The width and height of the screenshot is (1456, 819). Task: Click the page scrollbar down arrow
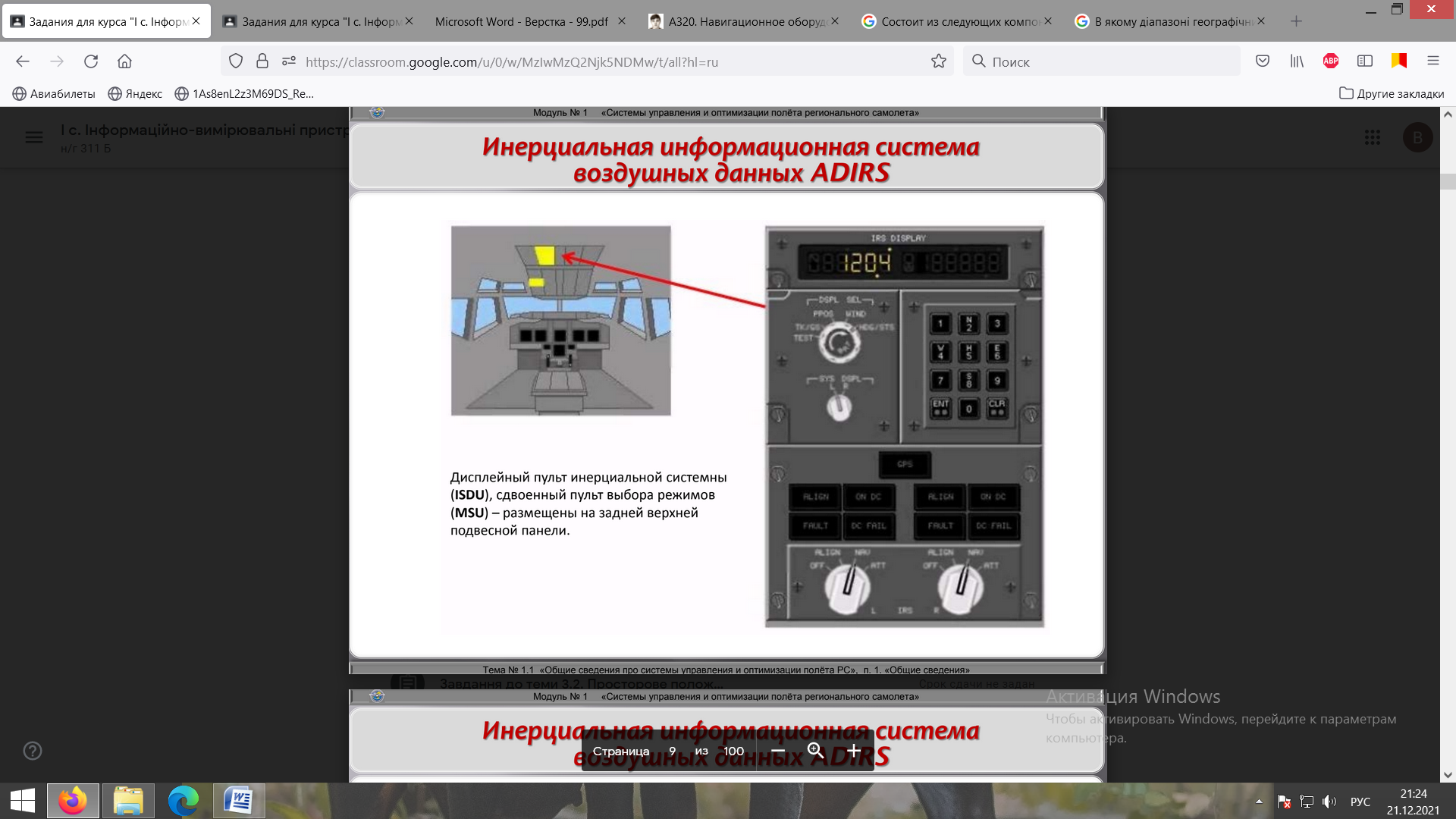1448,775
